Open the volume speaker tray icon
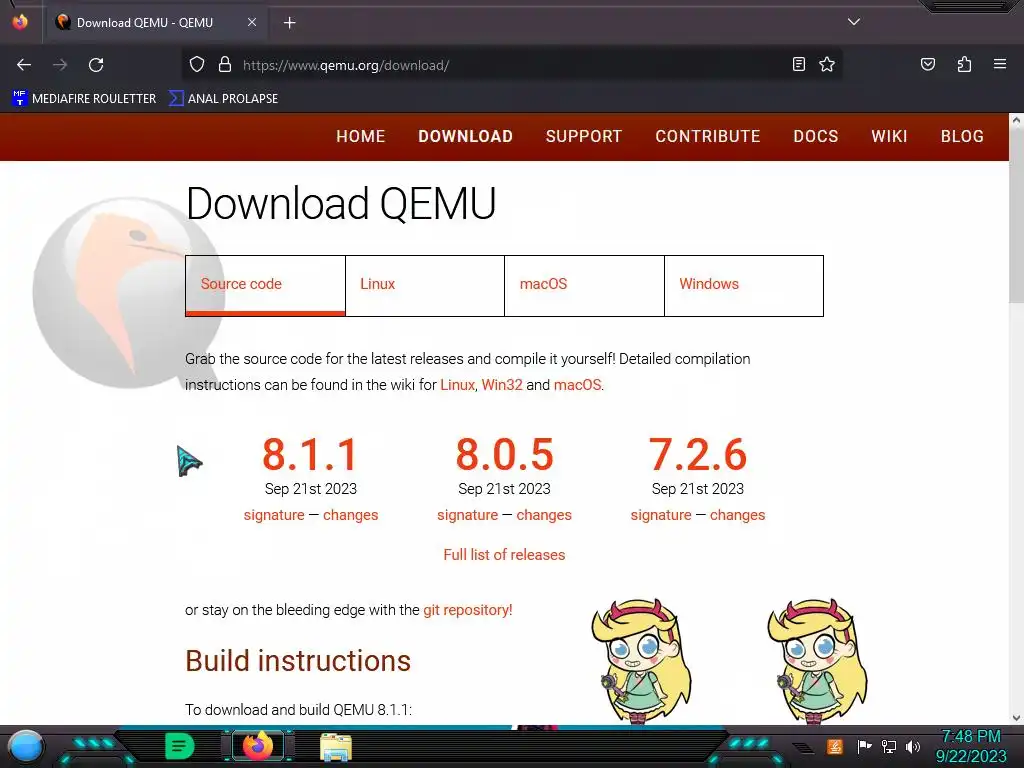This screenshot has width=1024, height=768. [913, 746]
